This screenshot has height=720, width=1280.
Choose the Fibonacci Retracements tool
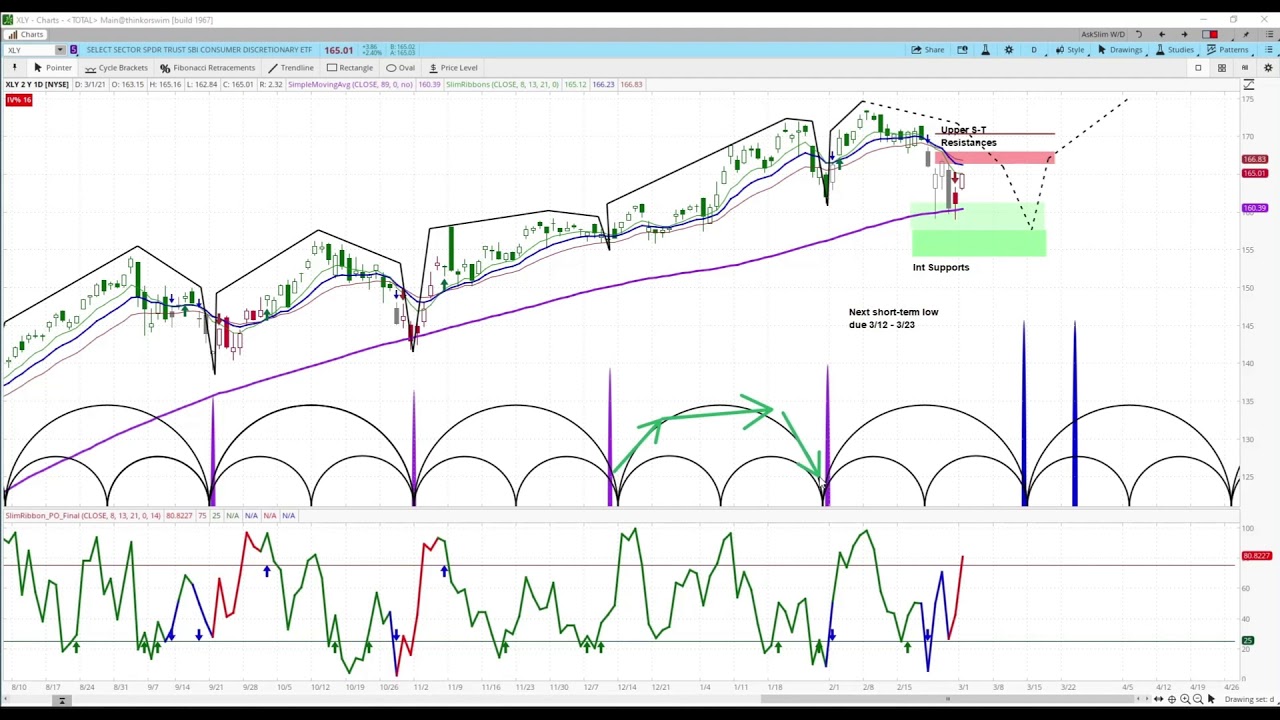coord(207,68)
